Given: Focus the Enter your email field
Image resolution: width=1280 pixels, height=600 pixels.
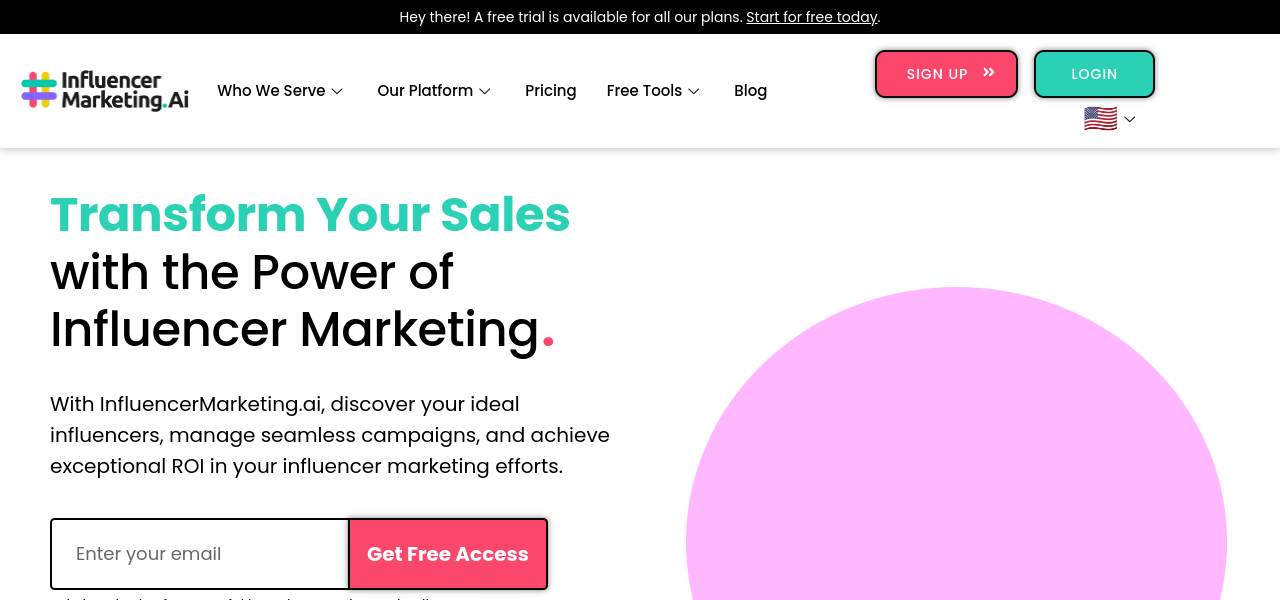Looking at the screenshot, I should (x=200, y=554).
